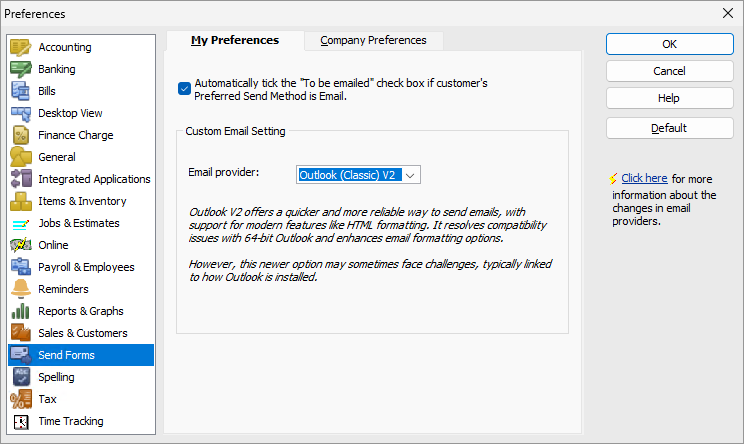Image resolution: width=744 pixels, height=444 pixels.
Task: Open the Items & Inventory boxes icon
Action: click(x=21, y=201)
